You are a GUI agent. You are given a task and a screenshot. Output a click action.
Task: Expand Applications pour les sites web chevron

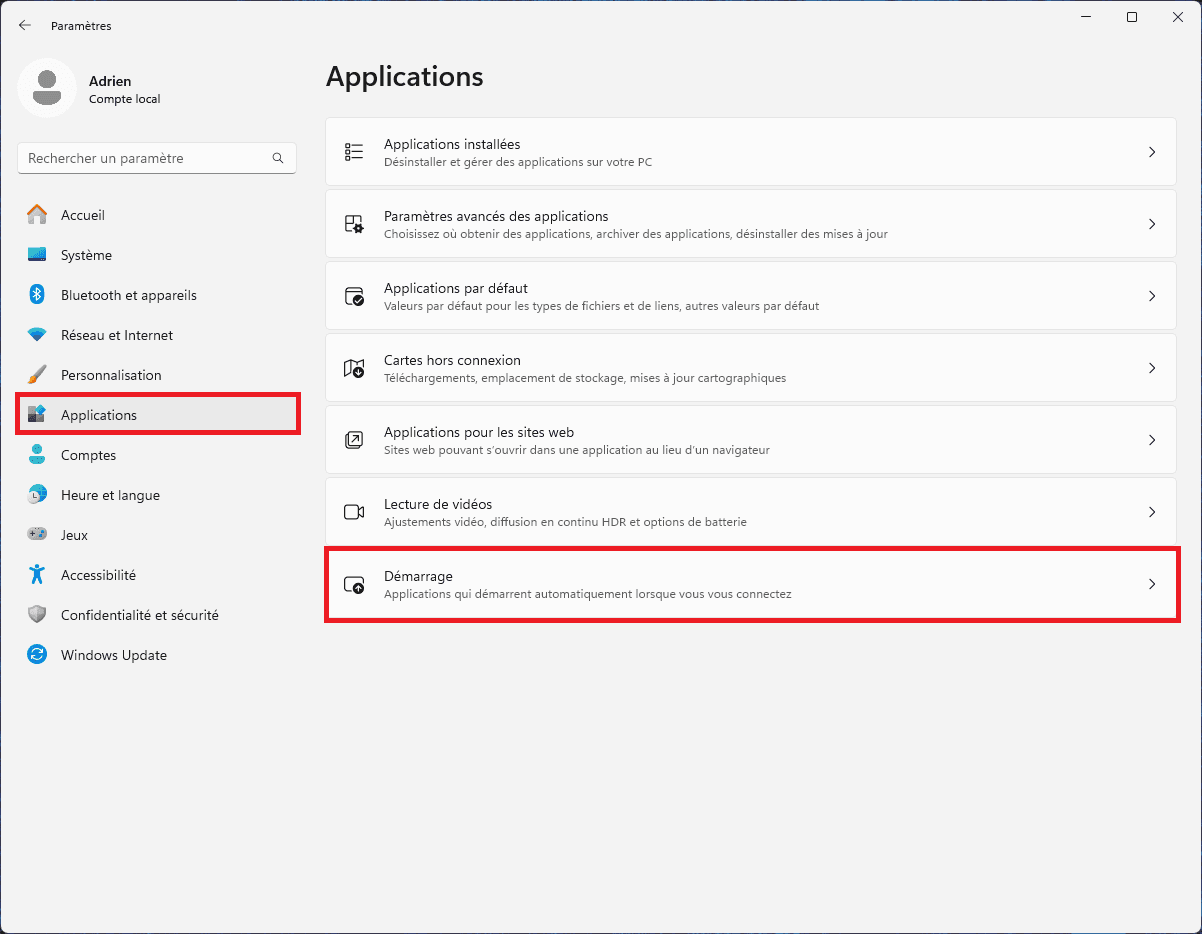click(x=1152, y=440)
